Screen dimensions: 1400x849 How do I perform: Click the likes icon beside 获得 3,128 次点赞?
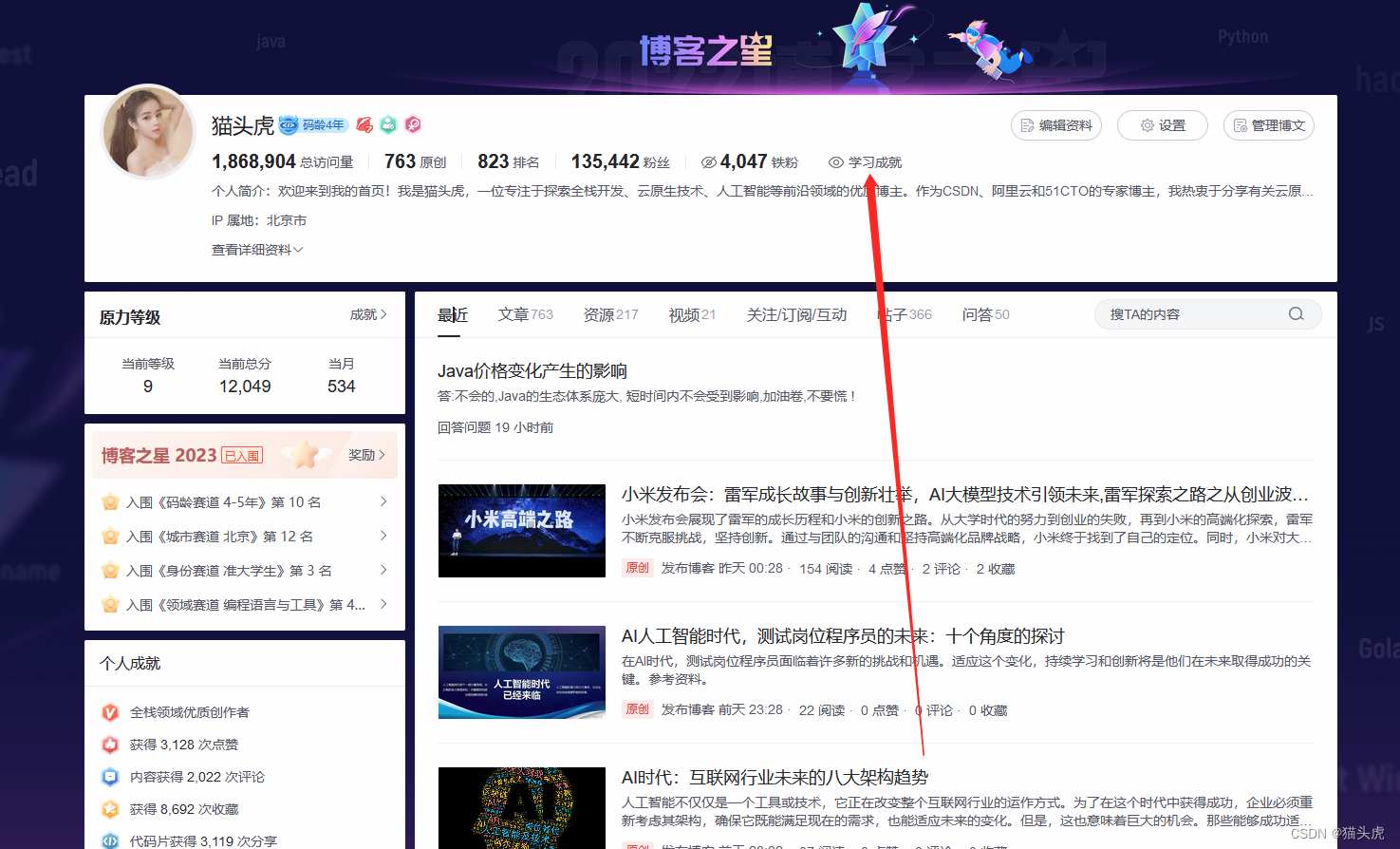(110, 745)
